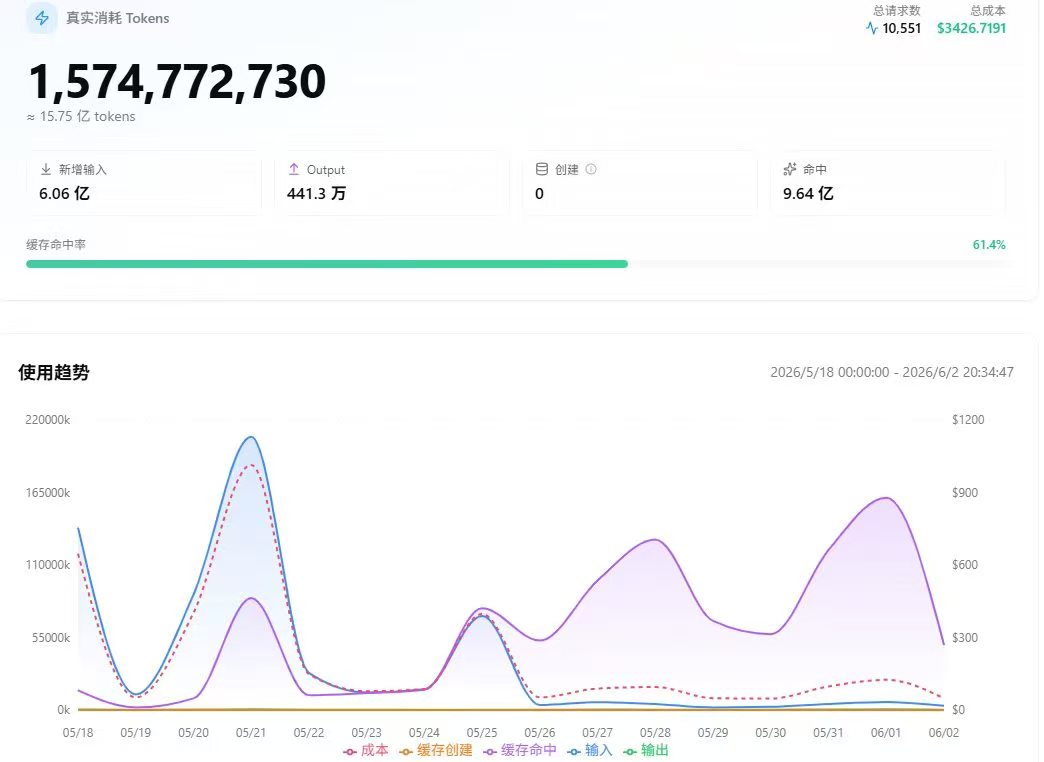Image resolution: width=1044 pixels, height=762 pixels.
Task: Toggle the 输出 legend entry
Action: tap(646, 751)
